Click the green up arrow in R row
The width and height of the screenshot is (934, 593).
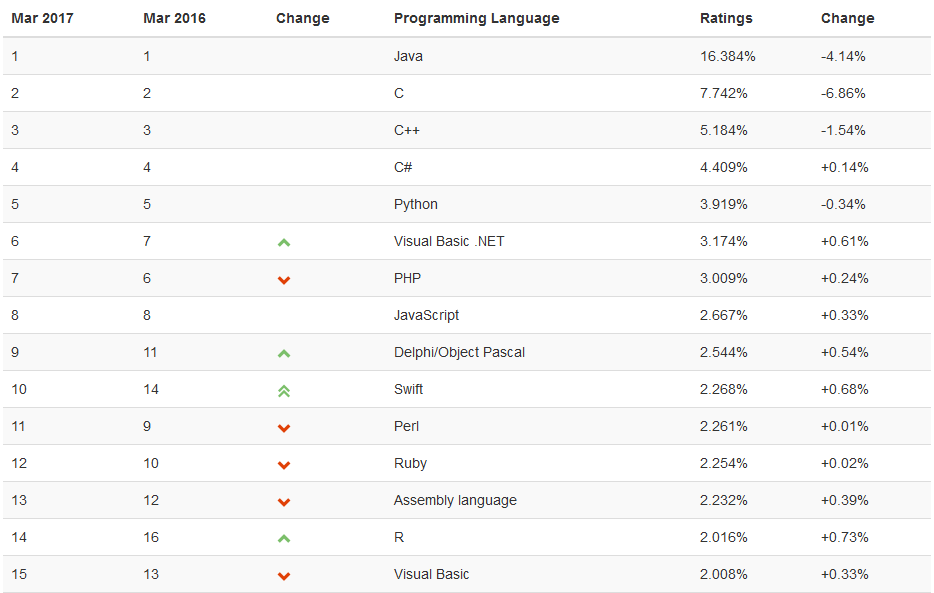coord(284,539)
